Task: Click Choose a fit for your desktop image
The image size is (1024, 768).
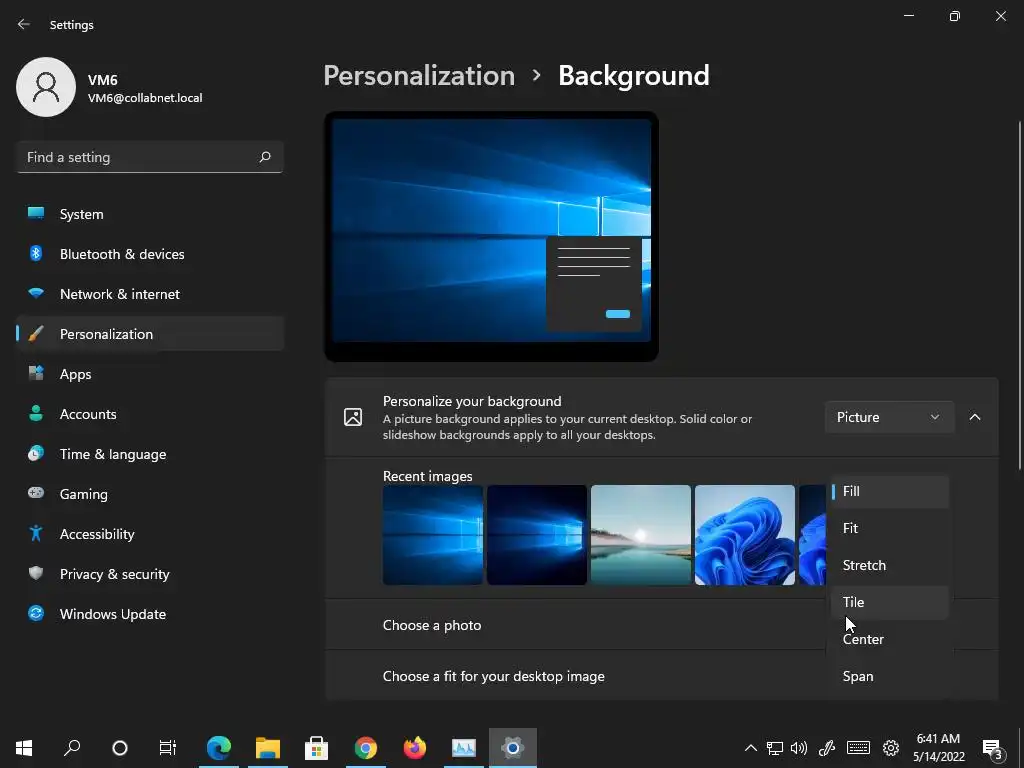Action: 494,677
